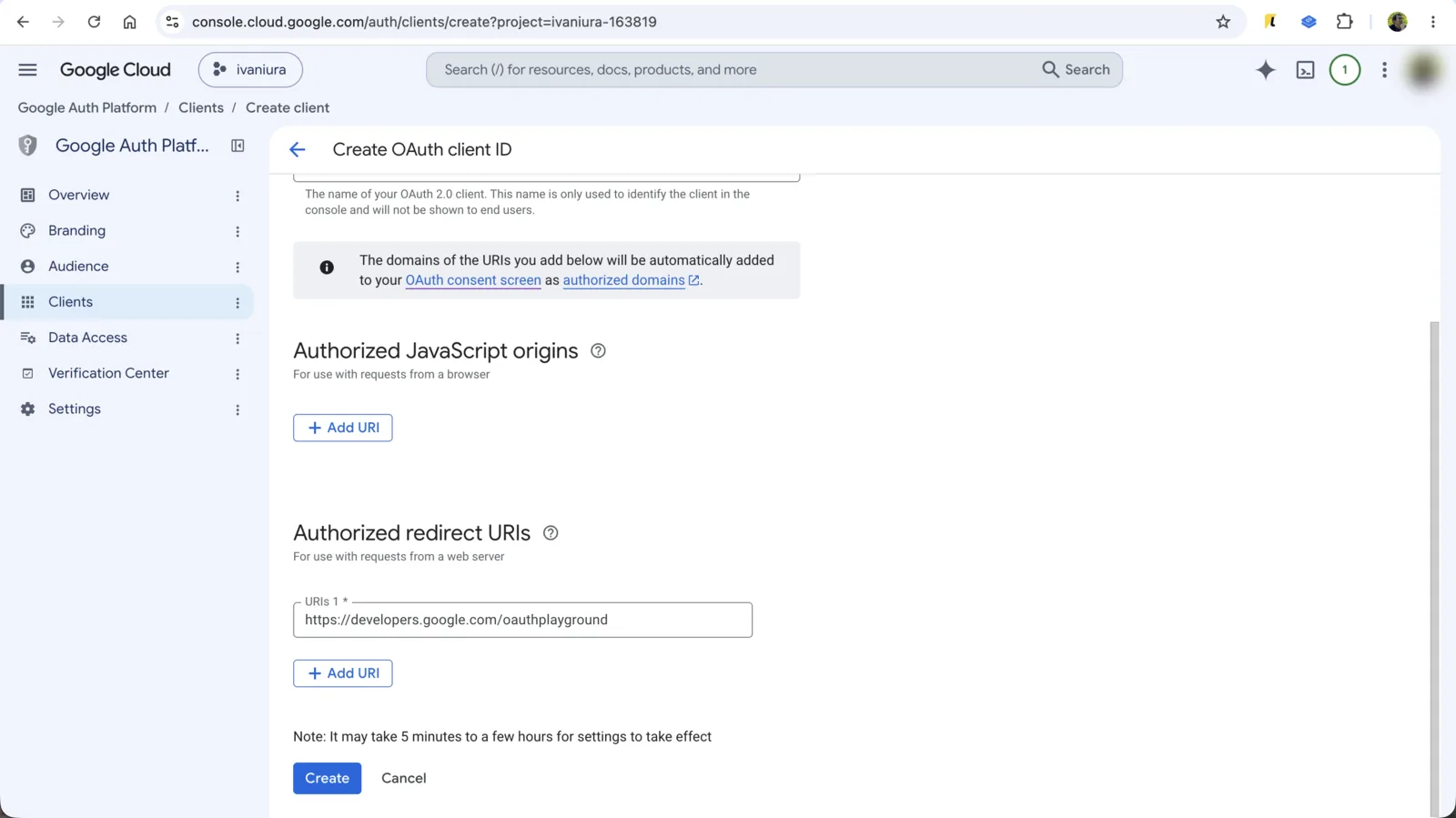Screen dimensions: 1456x818
Task: Open the Chrome profile avatar
Action: coord(1397,22)
